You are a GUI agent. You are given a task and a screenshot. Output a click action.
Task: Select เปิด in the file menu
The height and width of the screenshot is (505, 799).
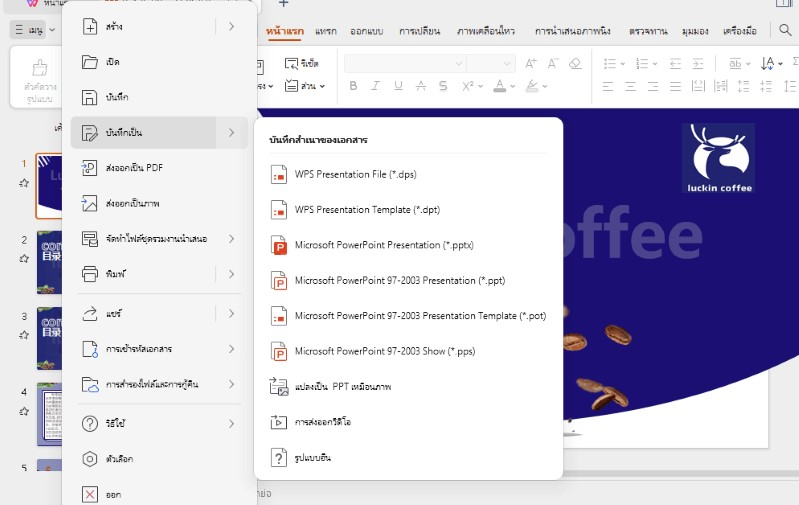[159, 62]
